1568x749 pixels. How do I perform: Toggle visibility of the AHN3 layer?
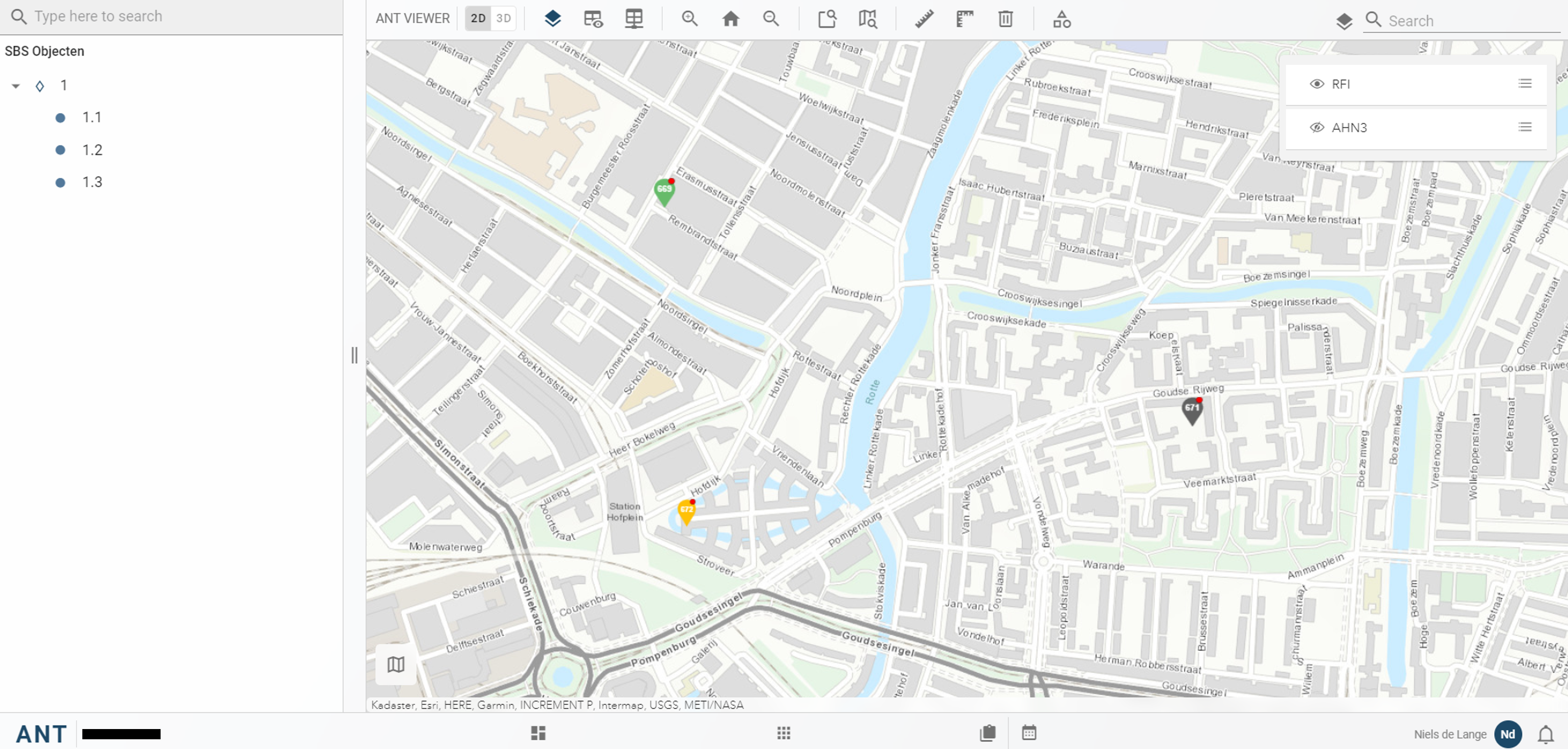(x=1316, y=127)
